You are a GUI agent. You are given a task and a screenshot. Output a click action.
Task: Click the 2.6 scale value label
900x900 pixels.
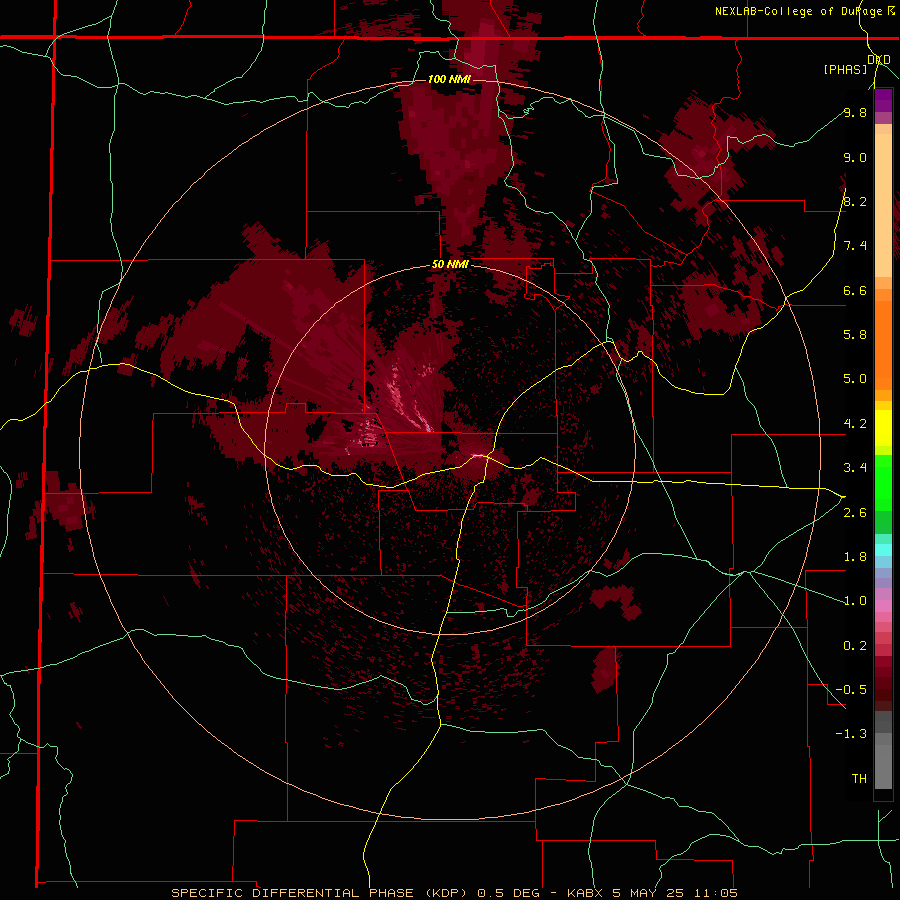click(855, 513)
